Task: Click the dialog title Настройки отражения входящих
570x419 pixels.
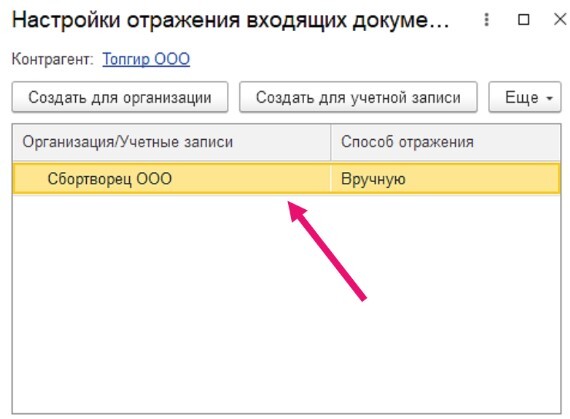Action: (x=230, y=20)
